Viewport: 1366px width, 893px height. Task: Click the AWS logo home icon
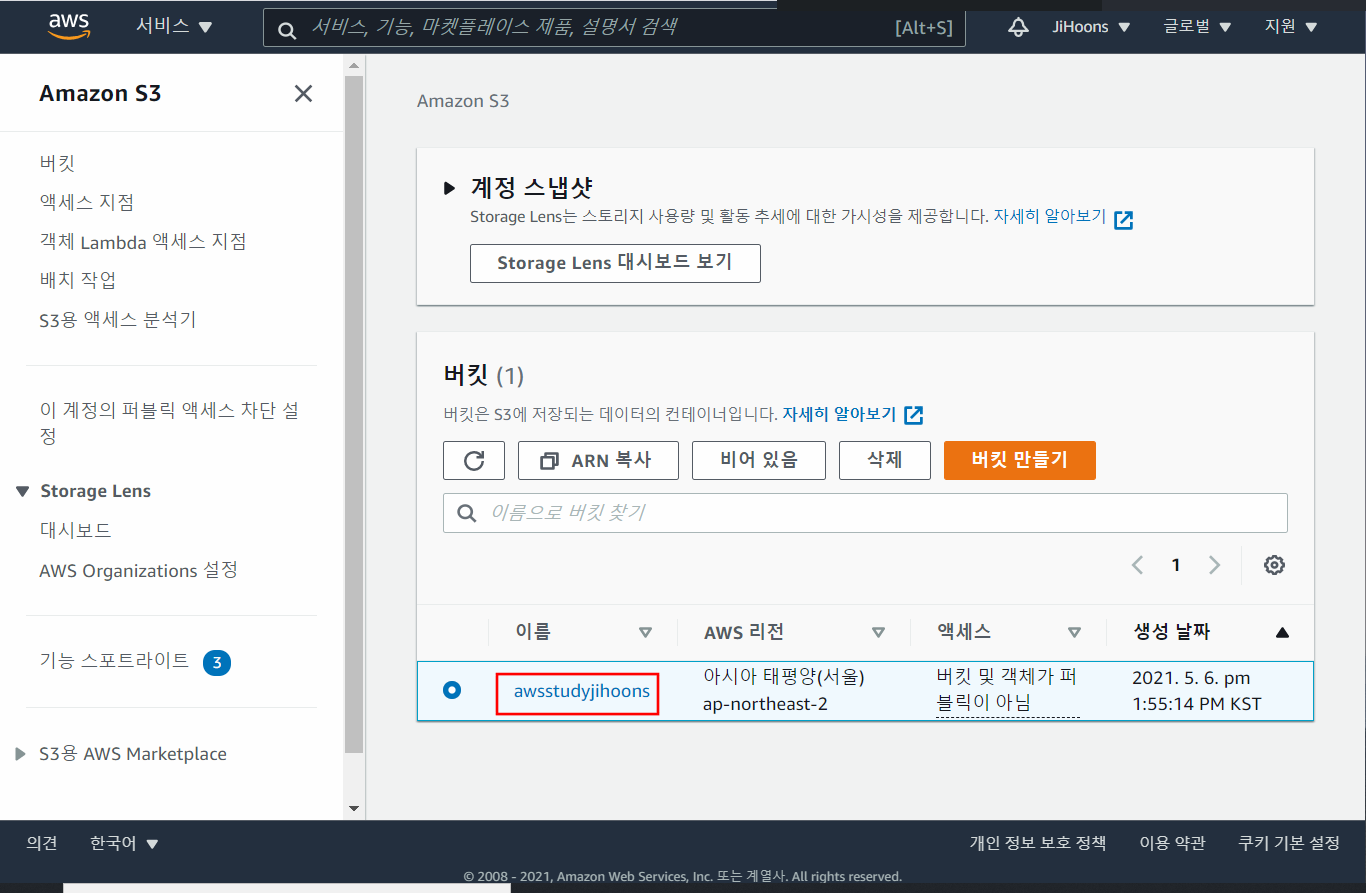pyautogui.click(x=70, y=27)
